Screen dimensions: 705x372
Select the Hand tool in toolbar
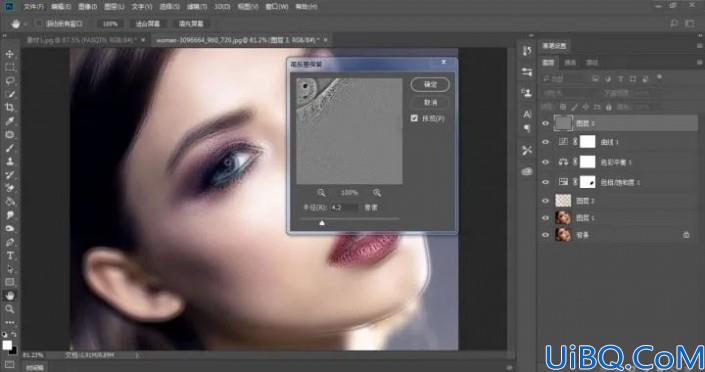(9, 296)
